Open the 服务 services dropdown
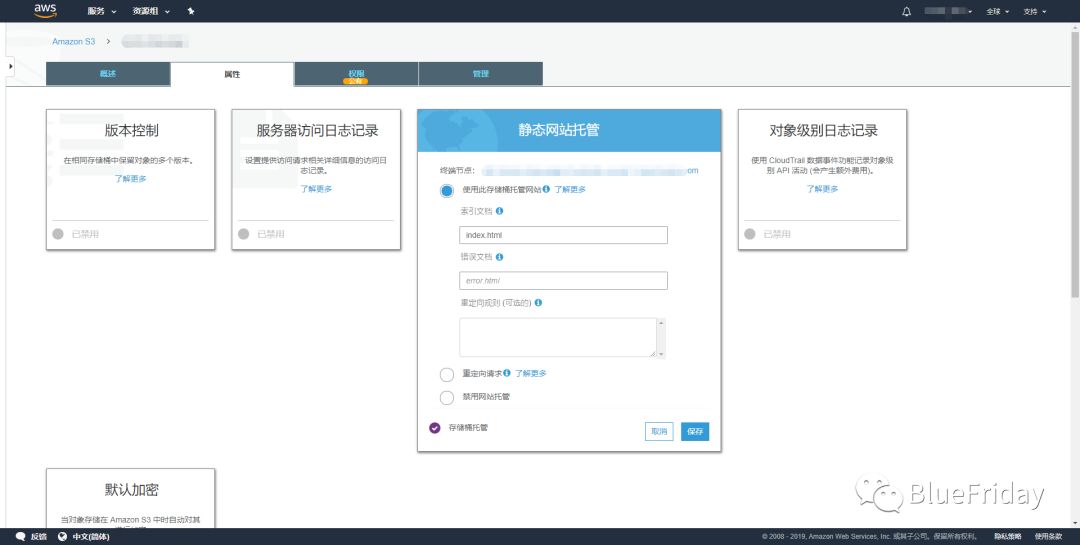The height and width of the screenshot is (545, 1080). (x=102, y=11)
